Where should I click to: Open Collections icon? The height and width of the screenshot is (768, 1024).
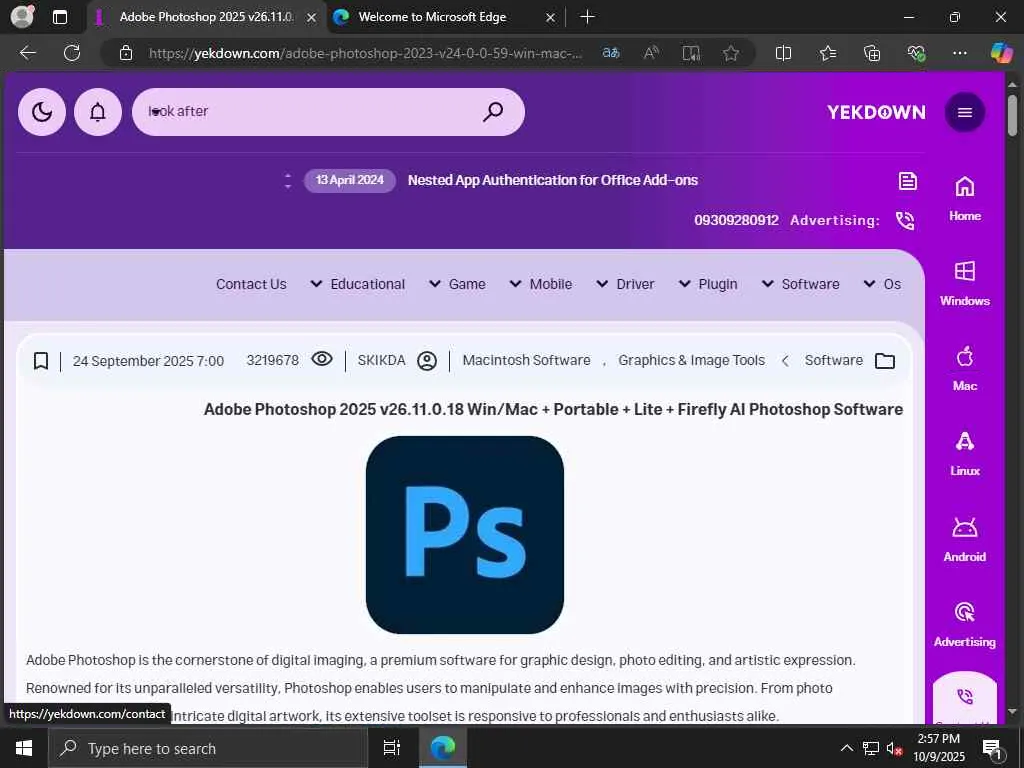[x=872, y=53]
